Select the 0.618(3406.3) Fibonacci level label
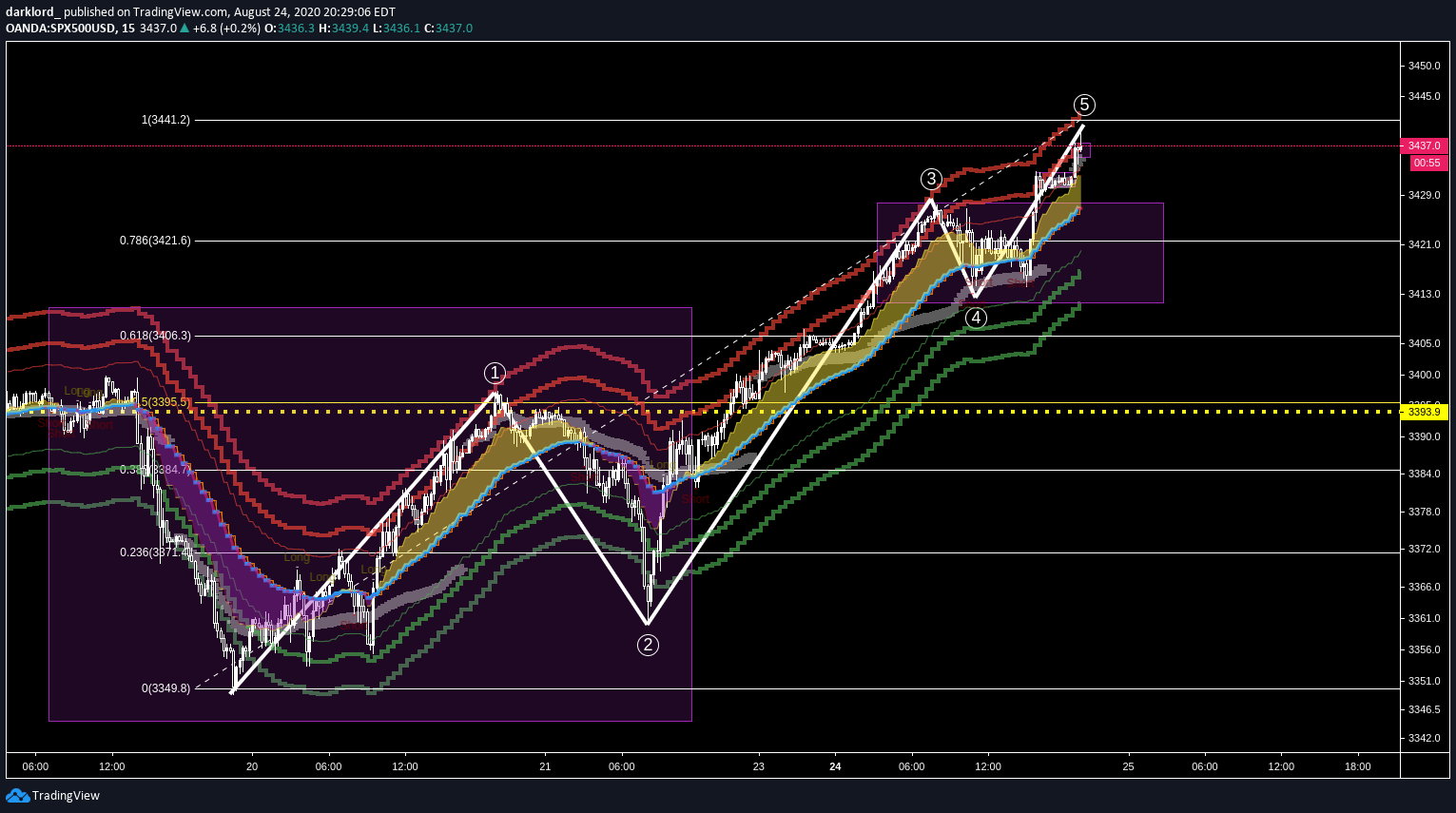 [155, 336]
